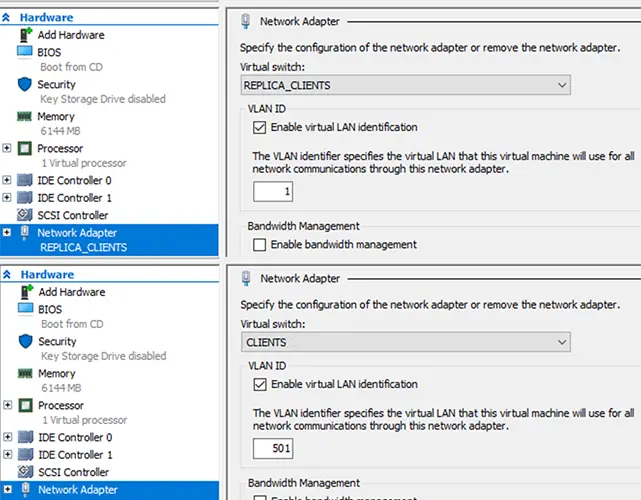Screen dimensions: 641x500
Task: Click the IDE Controller 1 icon in the lower list
Action: pyautogui.click(x=25, y=454)
